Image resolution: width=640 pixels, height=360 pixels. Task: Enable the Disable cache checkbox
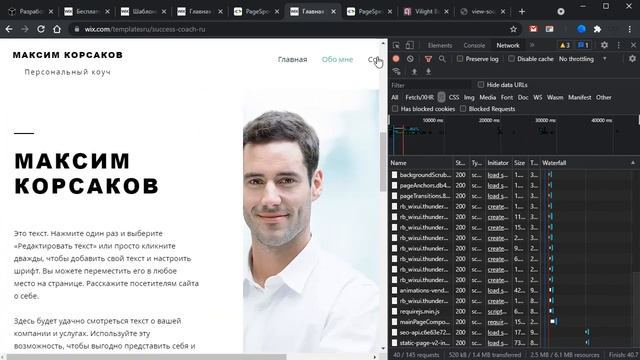click(511, 59)
